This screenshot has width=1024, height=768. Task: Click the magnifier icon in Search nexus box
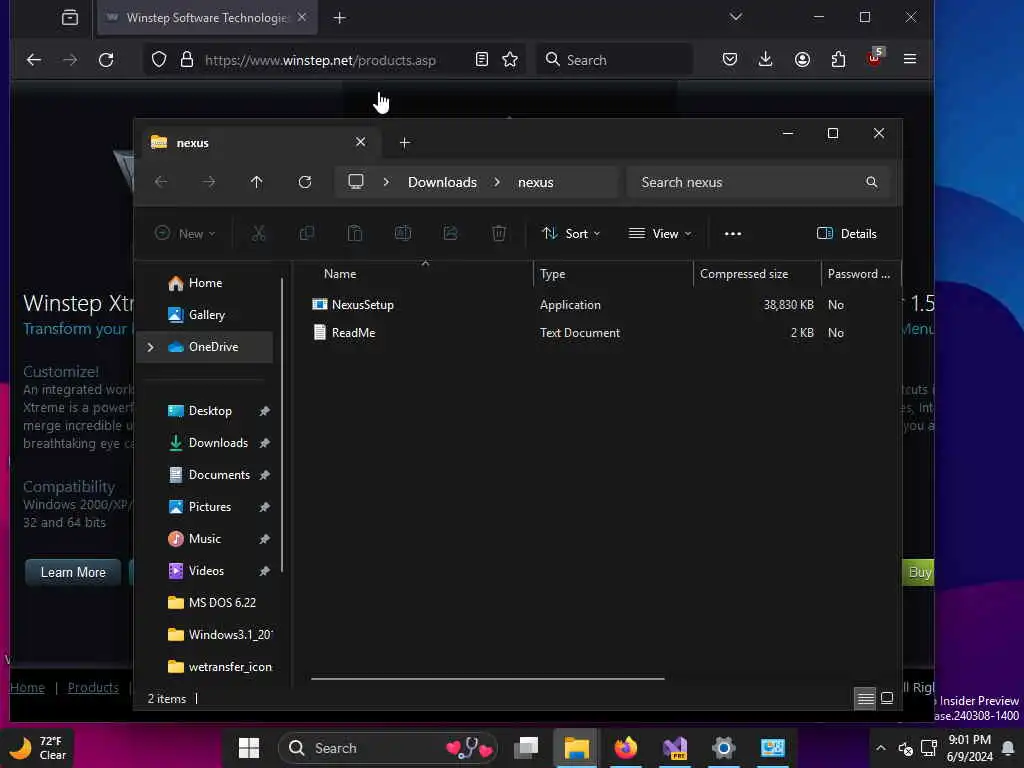(872, 182)
